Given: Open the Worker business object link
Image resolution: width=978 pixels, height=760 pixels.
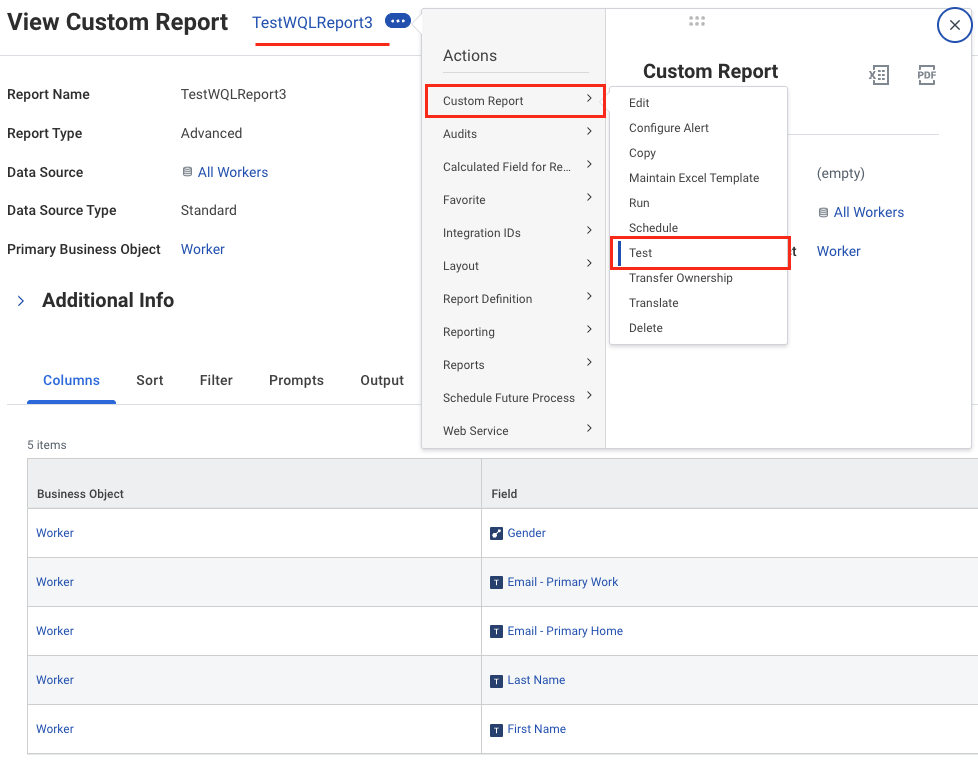Looking at the screenshot, I should (202, 249).
